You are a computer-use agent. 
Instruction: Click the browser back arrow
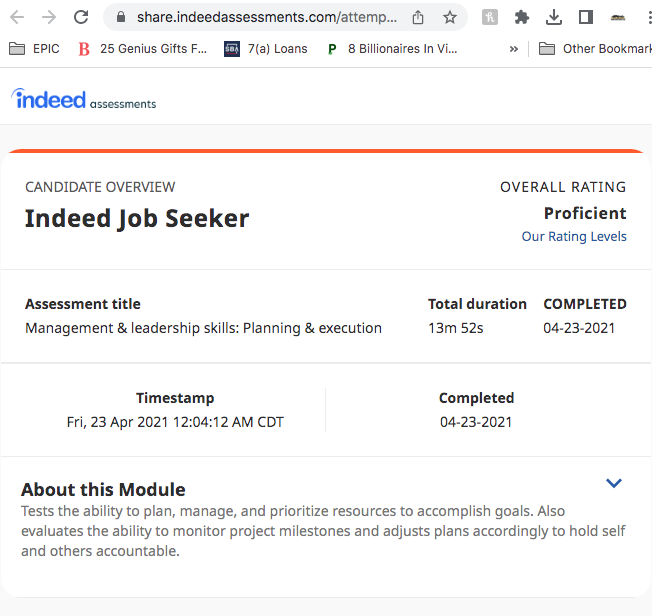[17, 17]
